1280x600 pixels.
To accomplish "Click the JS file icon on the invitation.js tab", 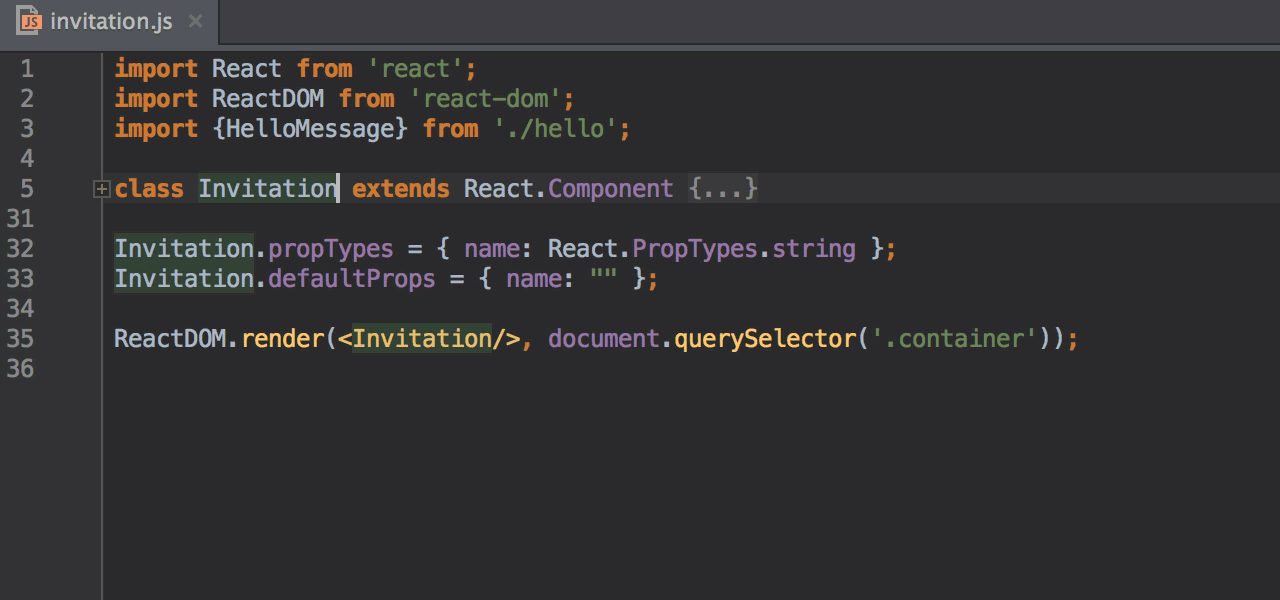I will (29, 21).
